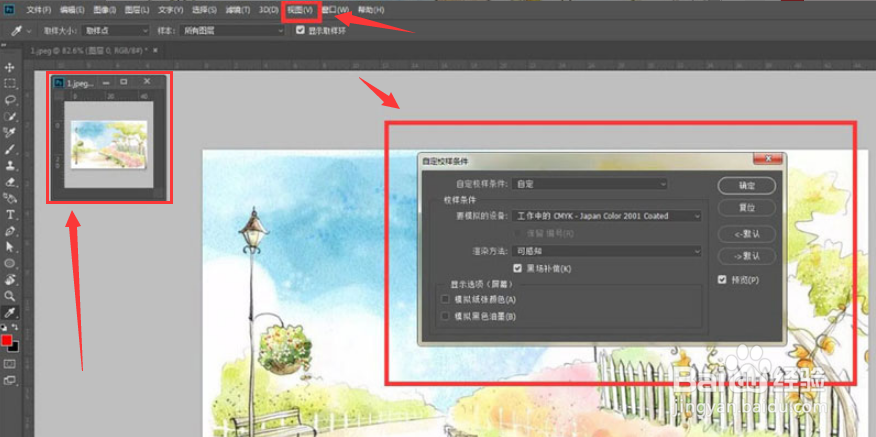The image size is (876, 437).
Task: Open 帮助(H) menu
Action: [370, 10]
